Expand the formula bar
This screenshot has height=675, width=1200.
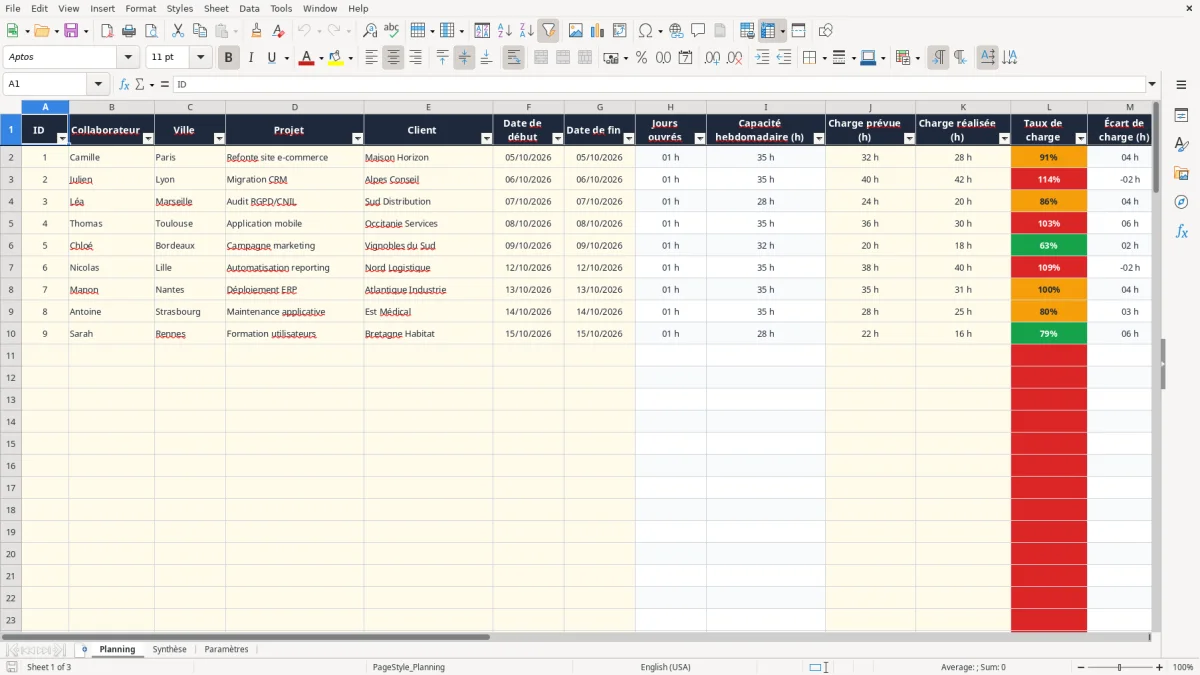pyautogui.click(x=1152, y=85)
